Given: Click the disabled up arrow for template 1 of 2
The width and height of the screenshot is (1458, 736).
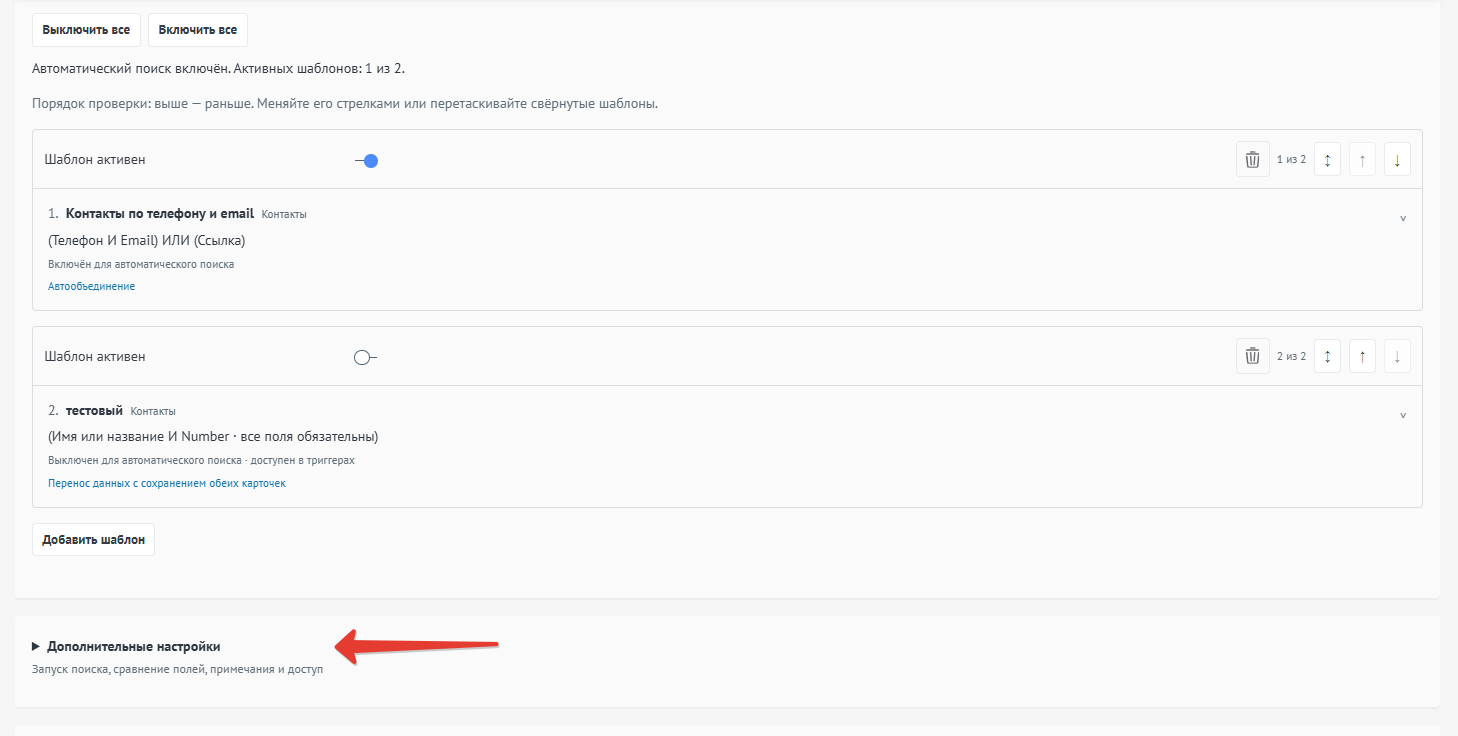Looking at the screenshot, I should [x=1362, y=159].
